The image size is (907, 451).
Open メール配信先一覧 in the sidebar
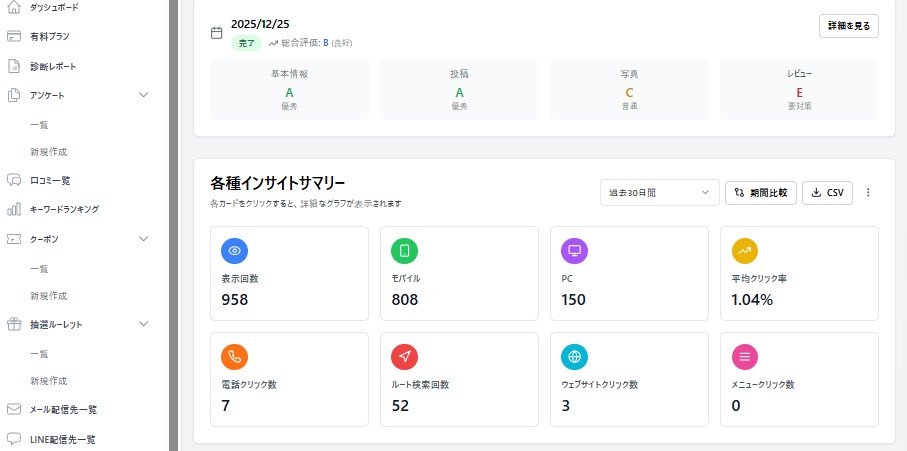[x=63, y=409]
